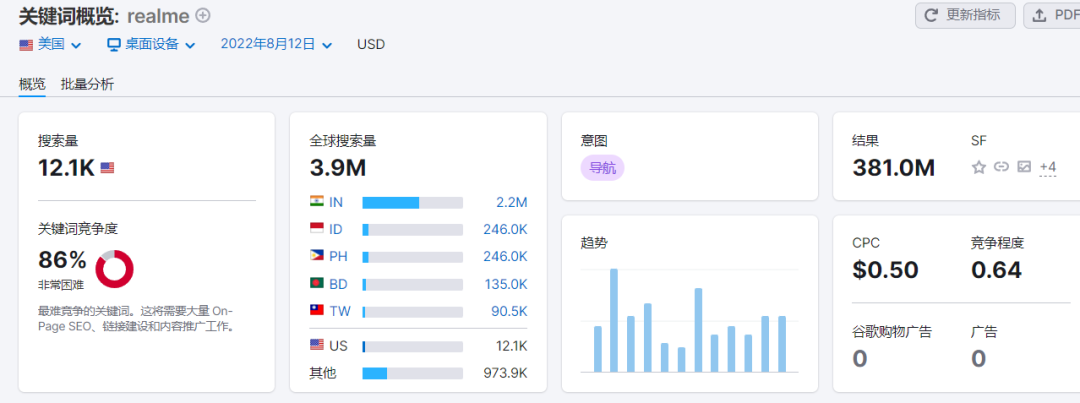Click the US flag beside 12.1K volume
Screen dimensions: 1080x403
107,167
